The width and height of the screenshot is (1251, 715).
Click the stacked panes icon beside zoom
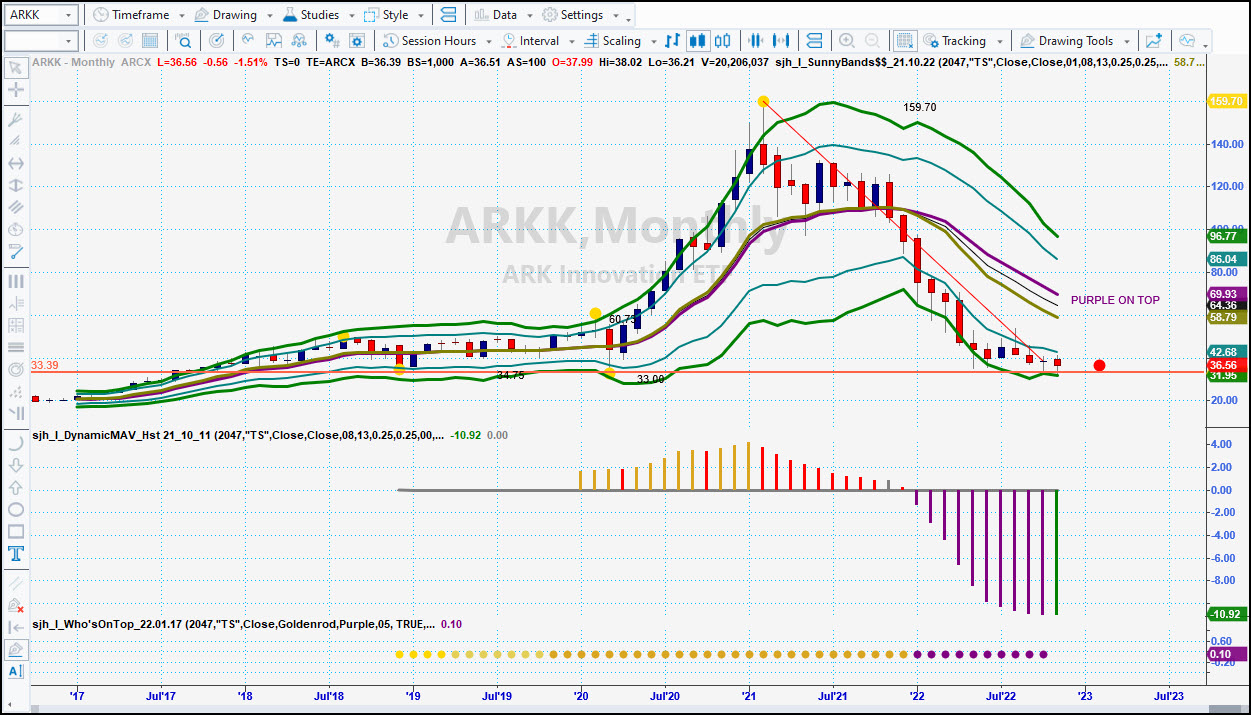point(814,41)
